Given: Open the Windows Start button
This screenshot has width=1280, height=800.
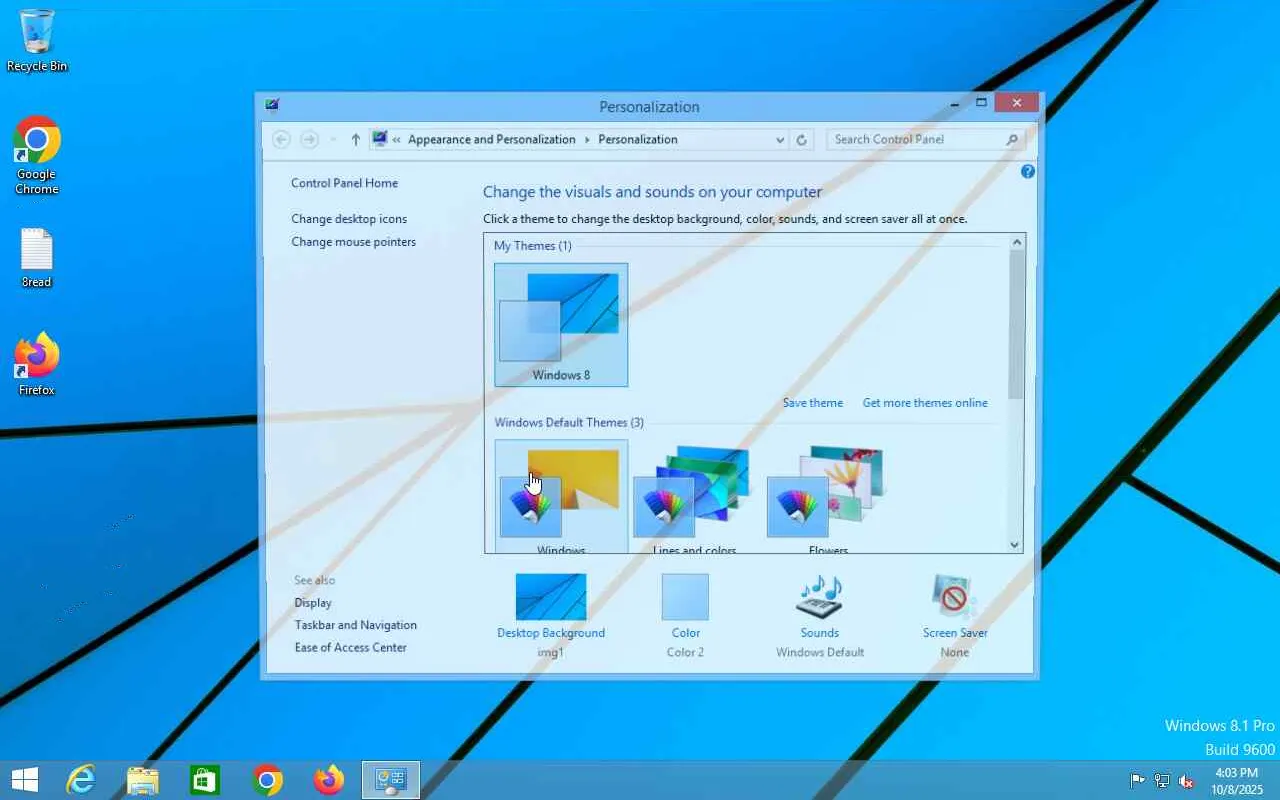Looking at the screenshot, I should pyautogui.click(x=25, y=780).
